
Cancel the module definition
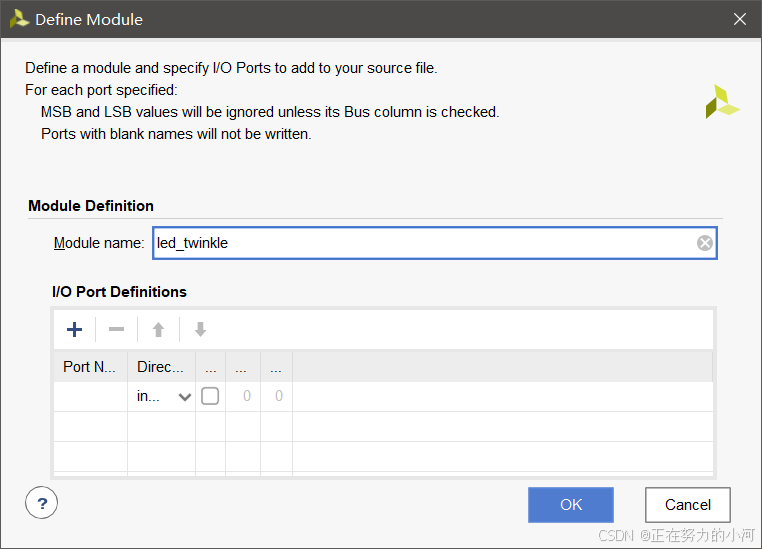pos(688,505)
